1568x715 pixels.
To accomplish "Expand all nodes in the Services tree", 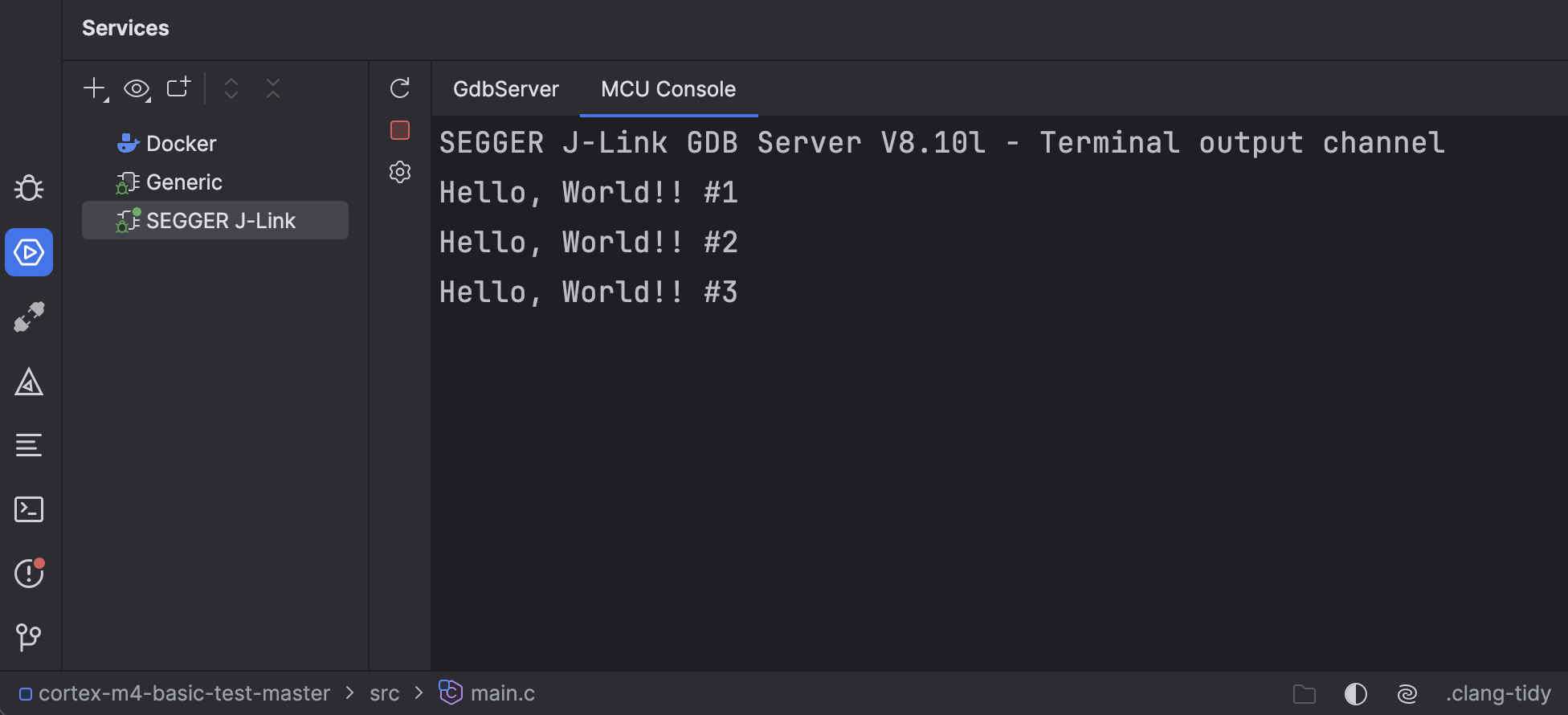I will point(231,88).
